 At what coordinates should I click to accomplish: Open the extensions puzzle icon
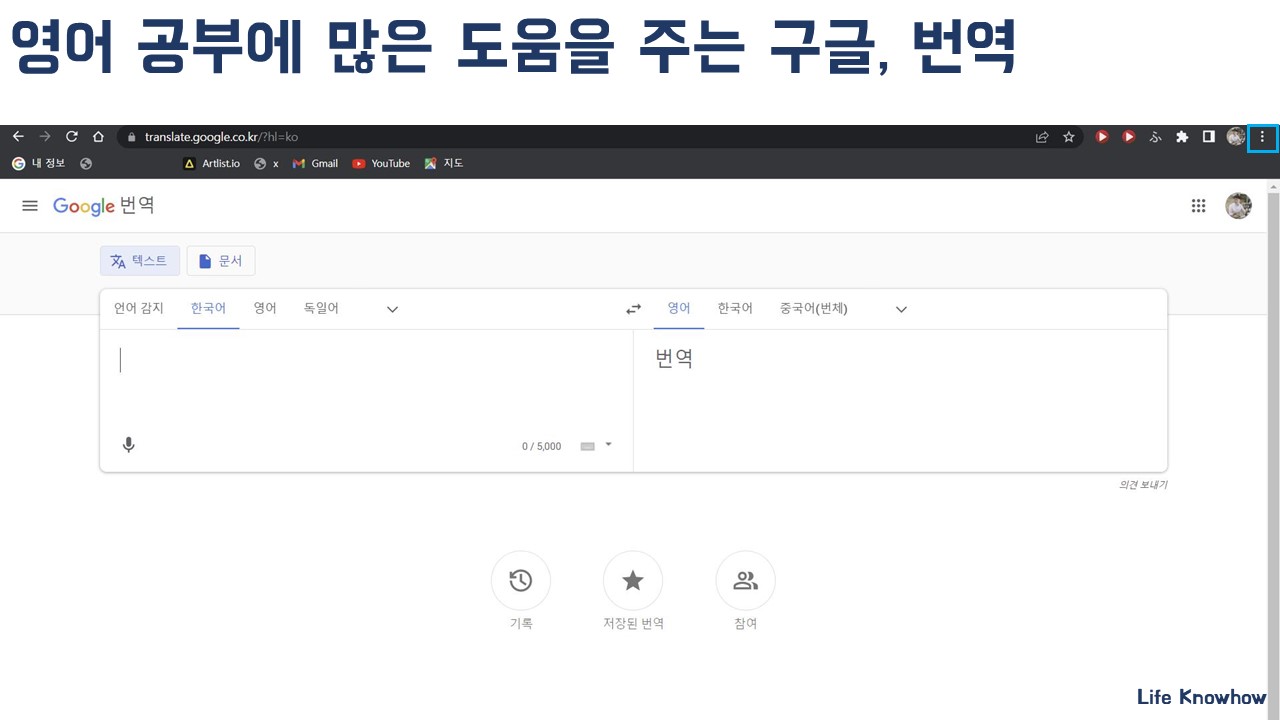[x=1182, y=137]
